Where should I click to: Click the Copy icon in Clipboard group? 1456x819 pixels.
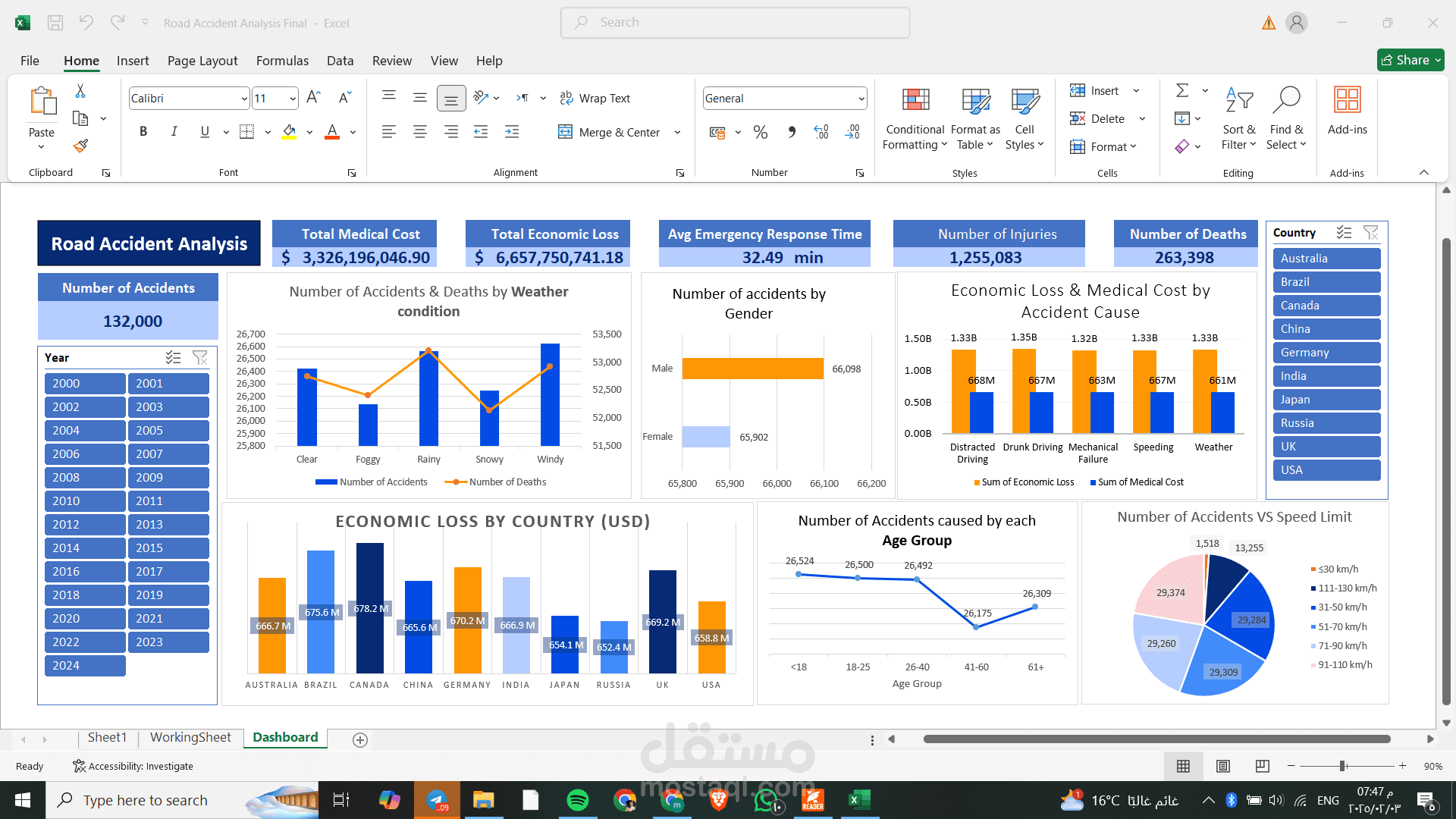pyautogui.click(x=80, y=118)
